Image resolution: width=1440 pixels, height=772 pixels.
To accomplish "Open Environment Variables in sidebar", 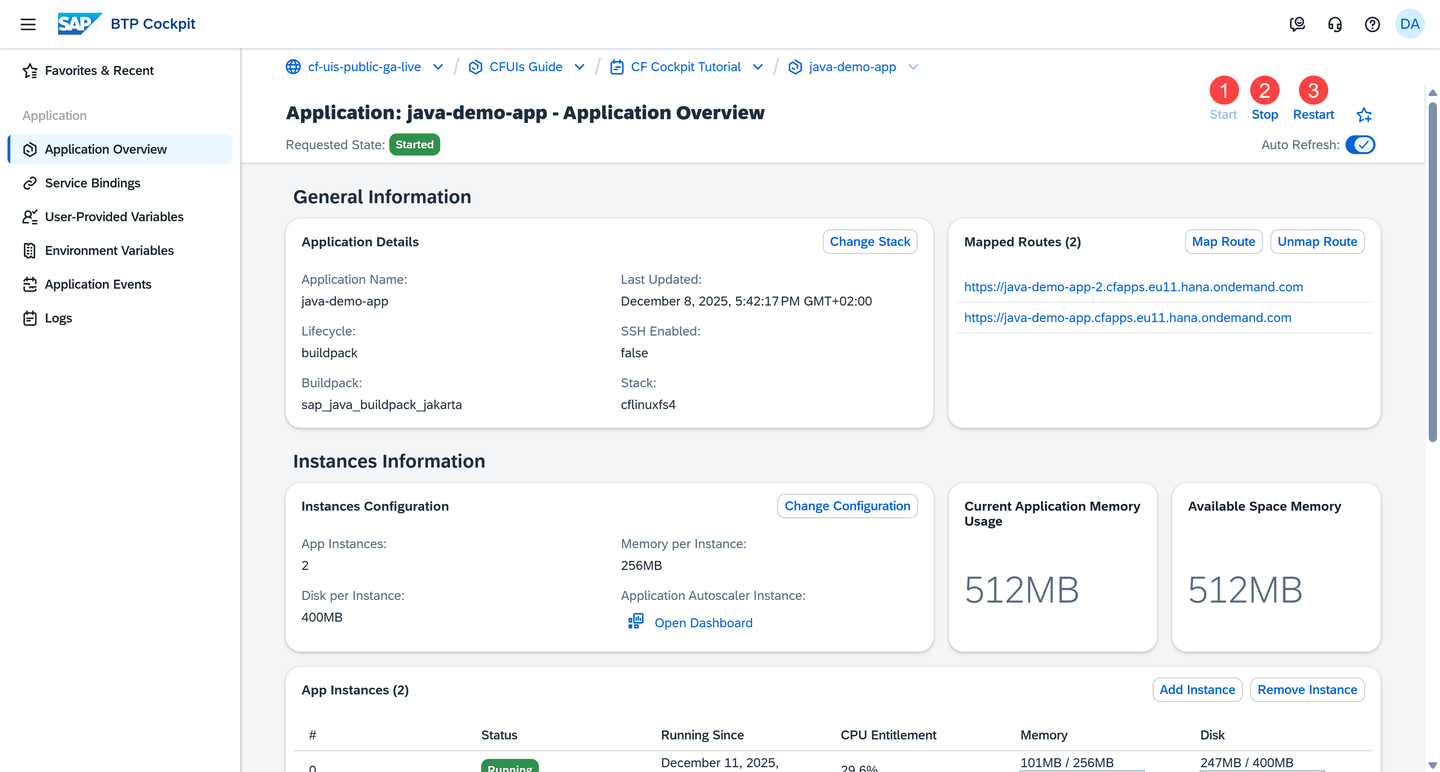I will 120,251.
